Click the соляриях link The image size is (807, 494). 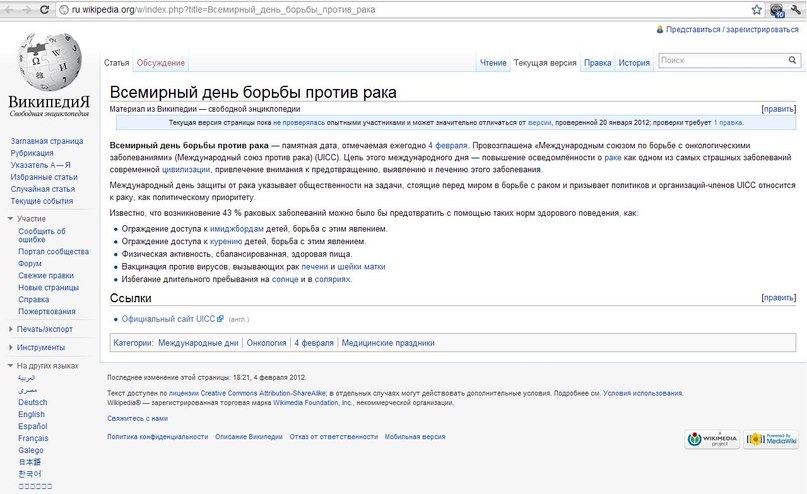[332, 279]
